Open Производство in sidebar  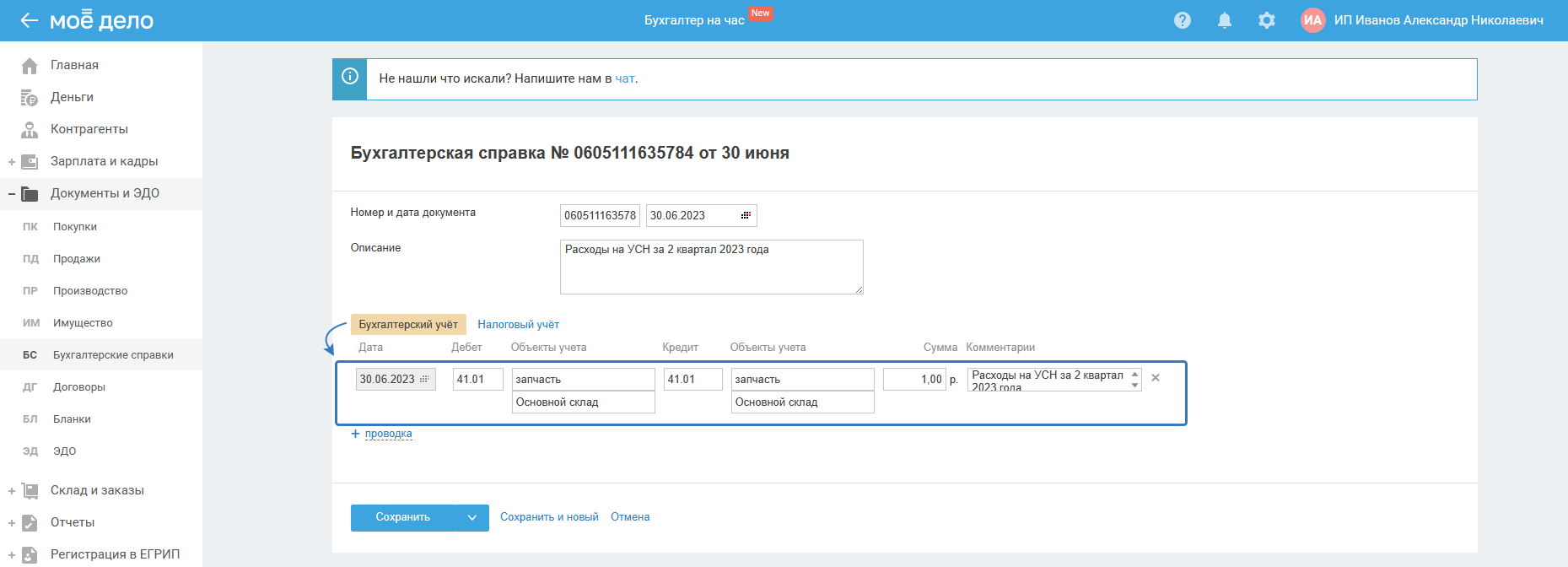(x=90, y=291)
